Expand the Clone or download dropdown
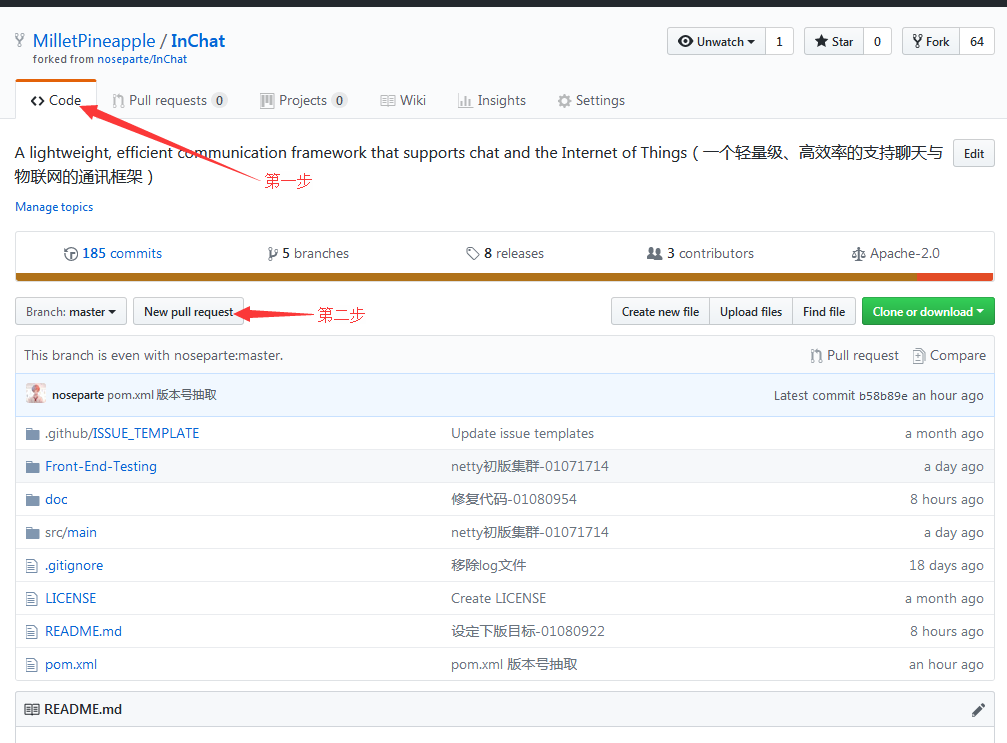The image size is (1007, 743). 928,311
